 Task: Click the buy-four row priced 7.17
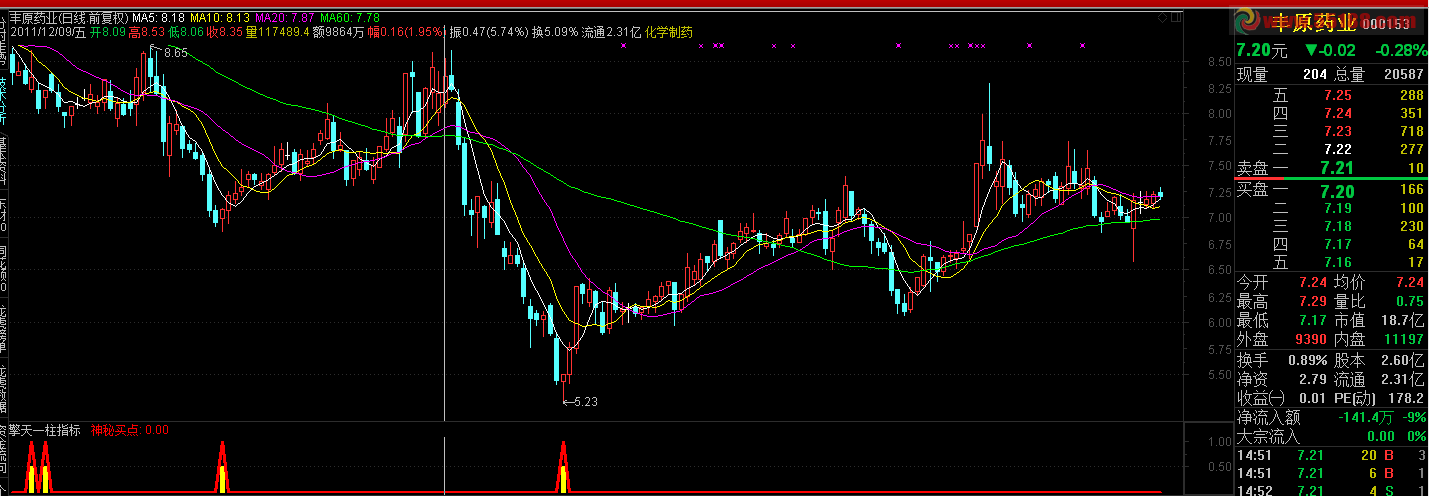click(x=1331, y=244)
